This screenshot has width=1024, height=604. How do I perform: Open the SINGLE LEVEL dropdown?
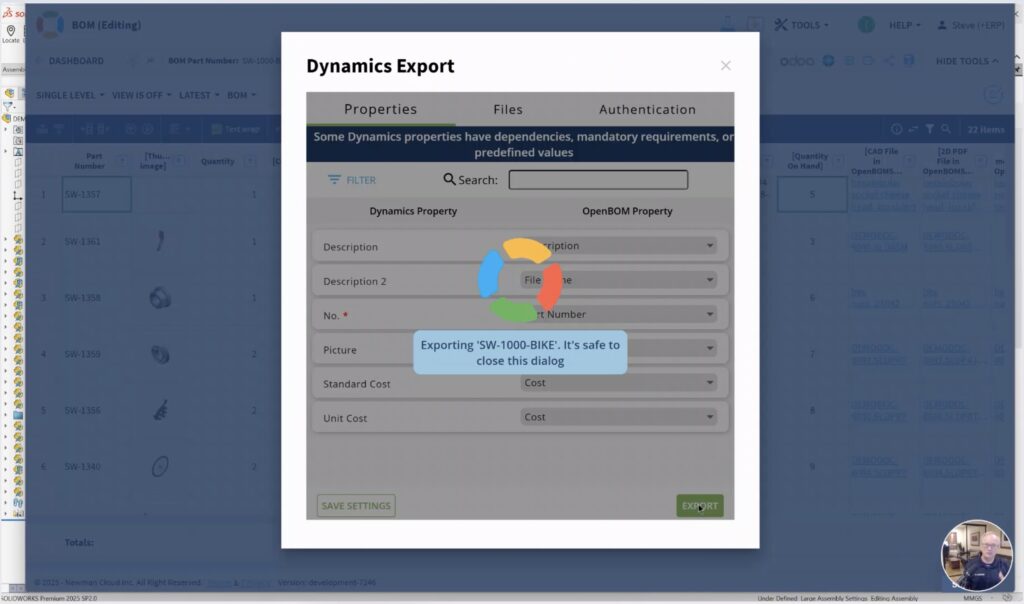click(x=70, y=95)
